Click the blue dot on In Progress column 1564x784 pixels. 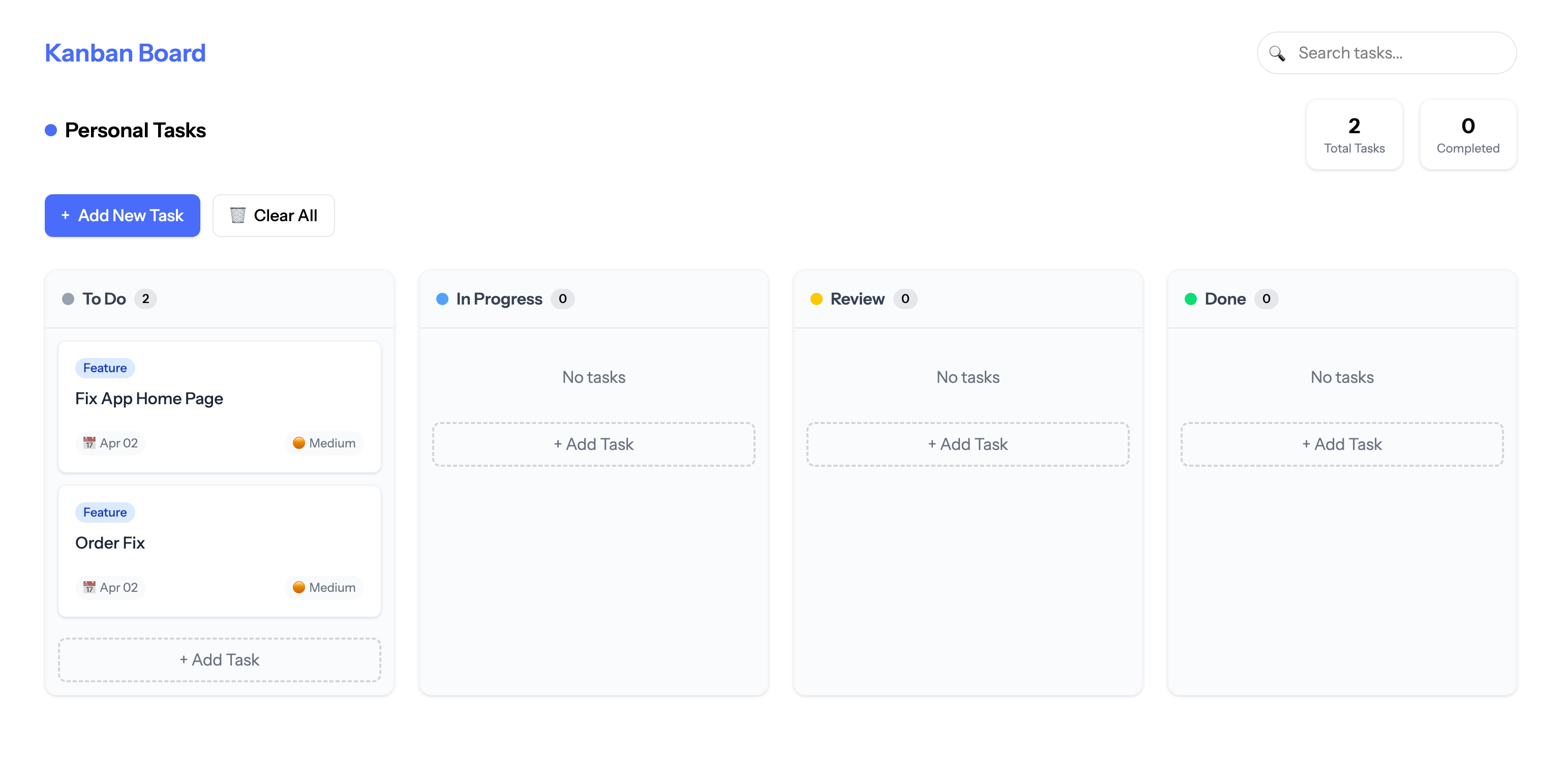[442, 299]
